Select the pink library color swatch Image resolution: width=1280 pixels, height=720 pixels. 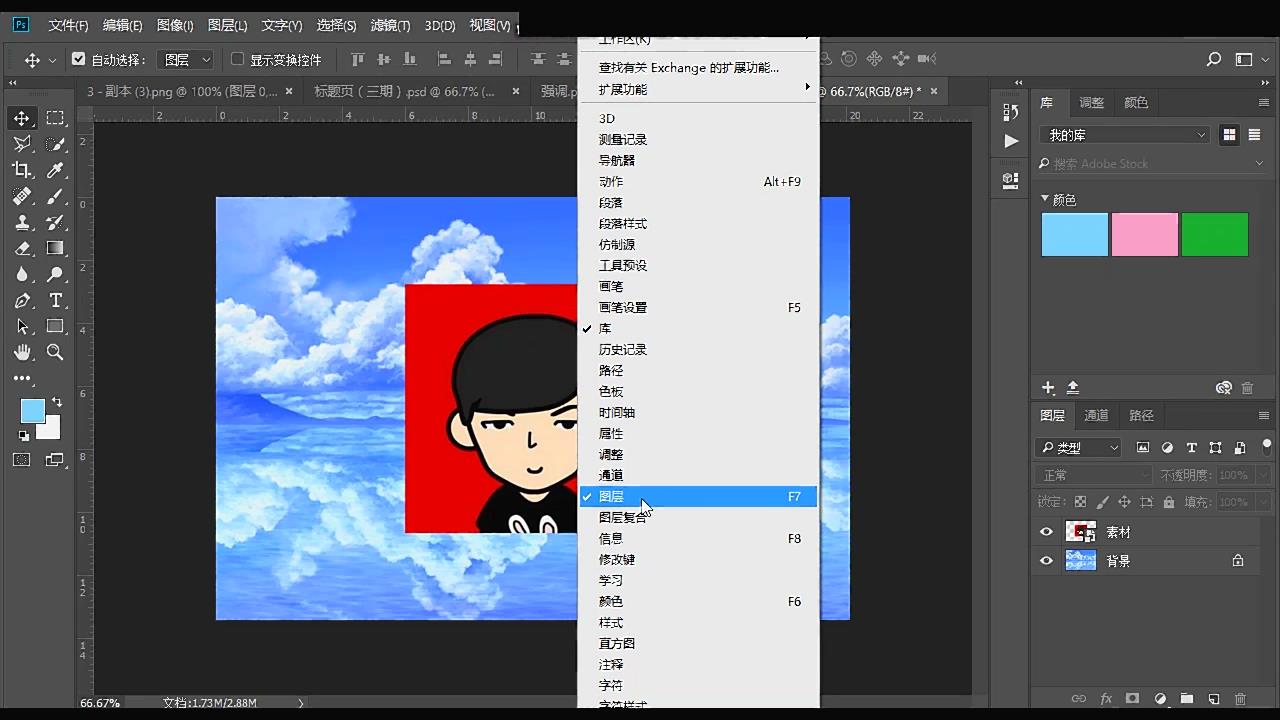click(x=1145, y=235)
